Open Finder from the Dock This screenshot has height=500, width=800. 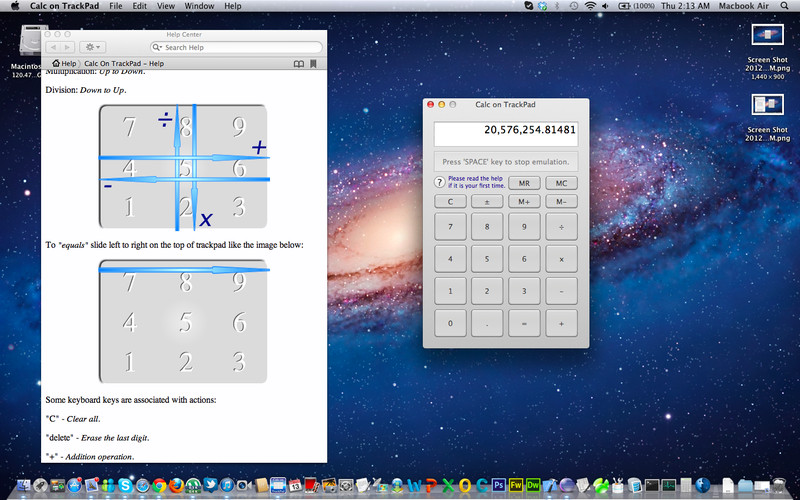pyautogui.click(x=24, y=485)
